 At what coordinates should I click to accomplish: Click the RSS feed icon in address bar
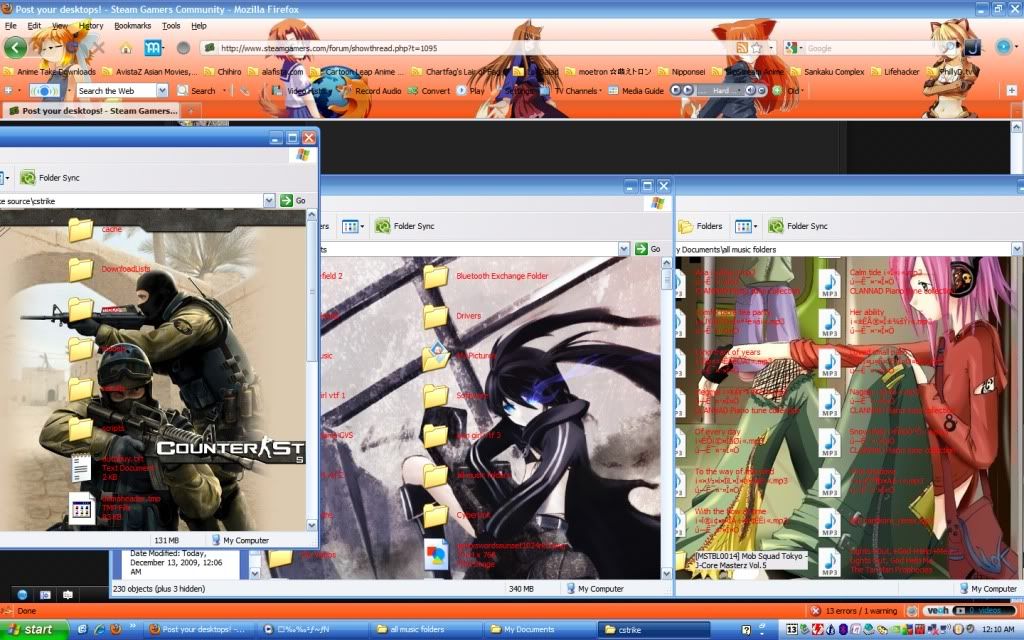click(742, 48)
